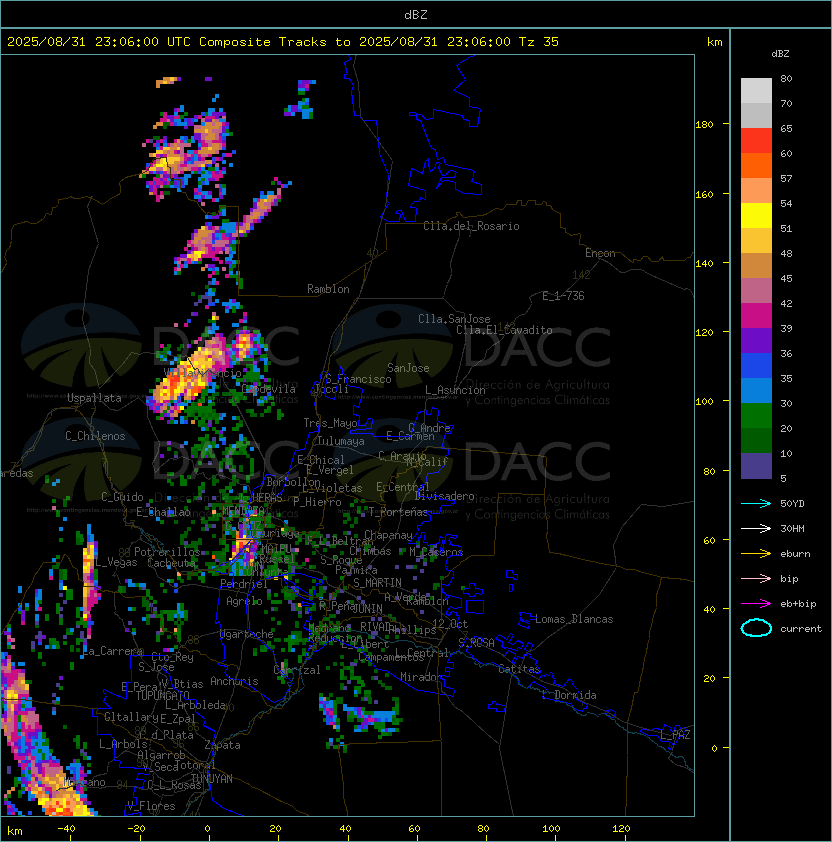Click the 'Divisadero' place label
Image resolution: width=832 pixels, height=842 pixels.
pos(445,496)
